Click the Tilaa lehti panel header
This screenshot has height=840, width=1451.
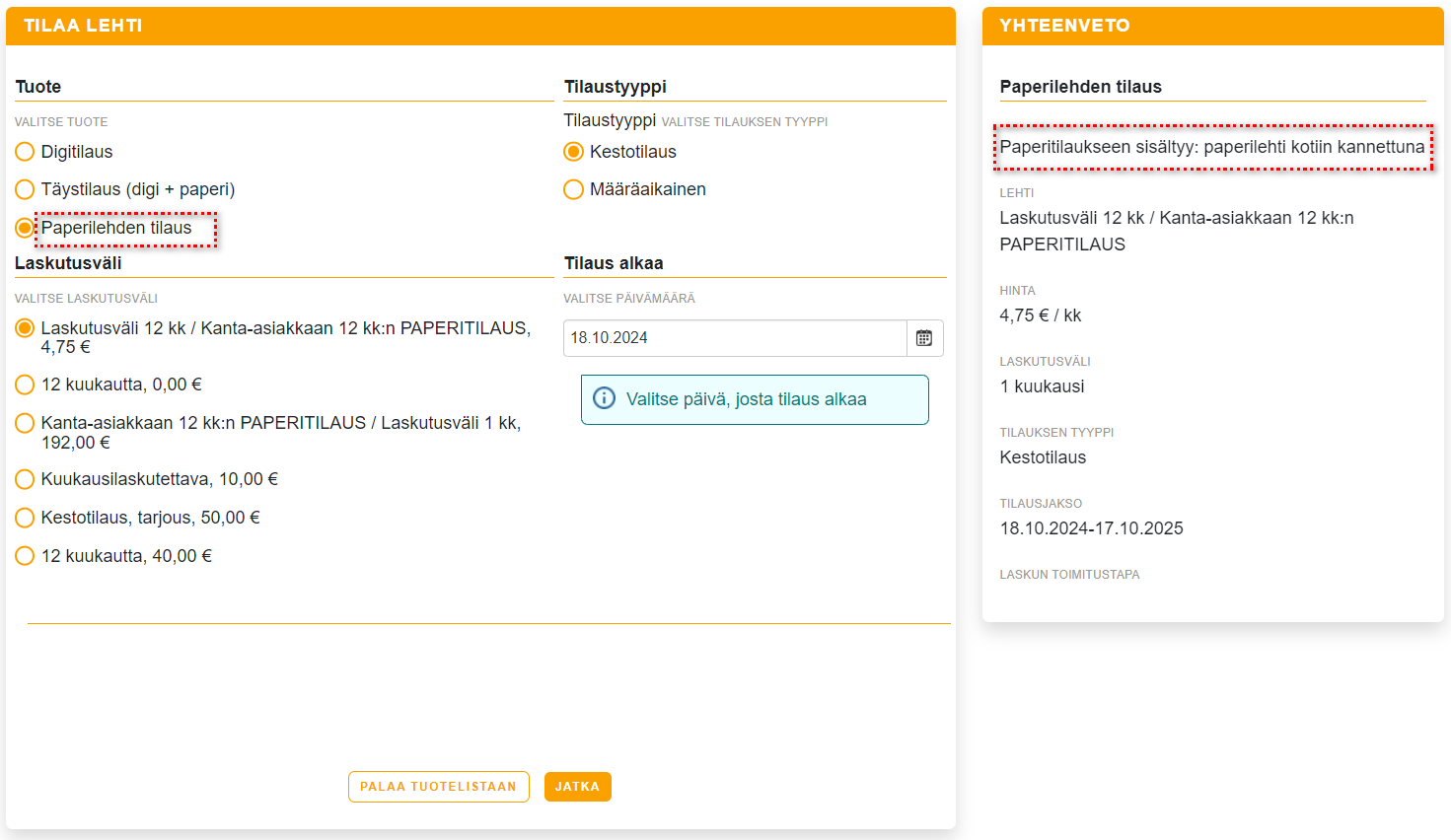click(x=480, y=26)
